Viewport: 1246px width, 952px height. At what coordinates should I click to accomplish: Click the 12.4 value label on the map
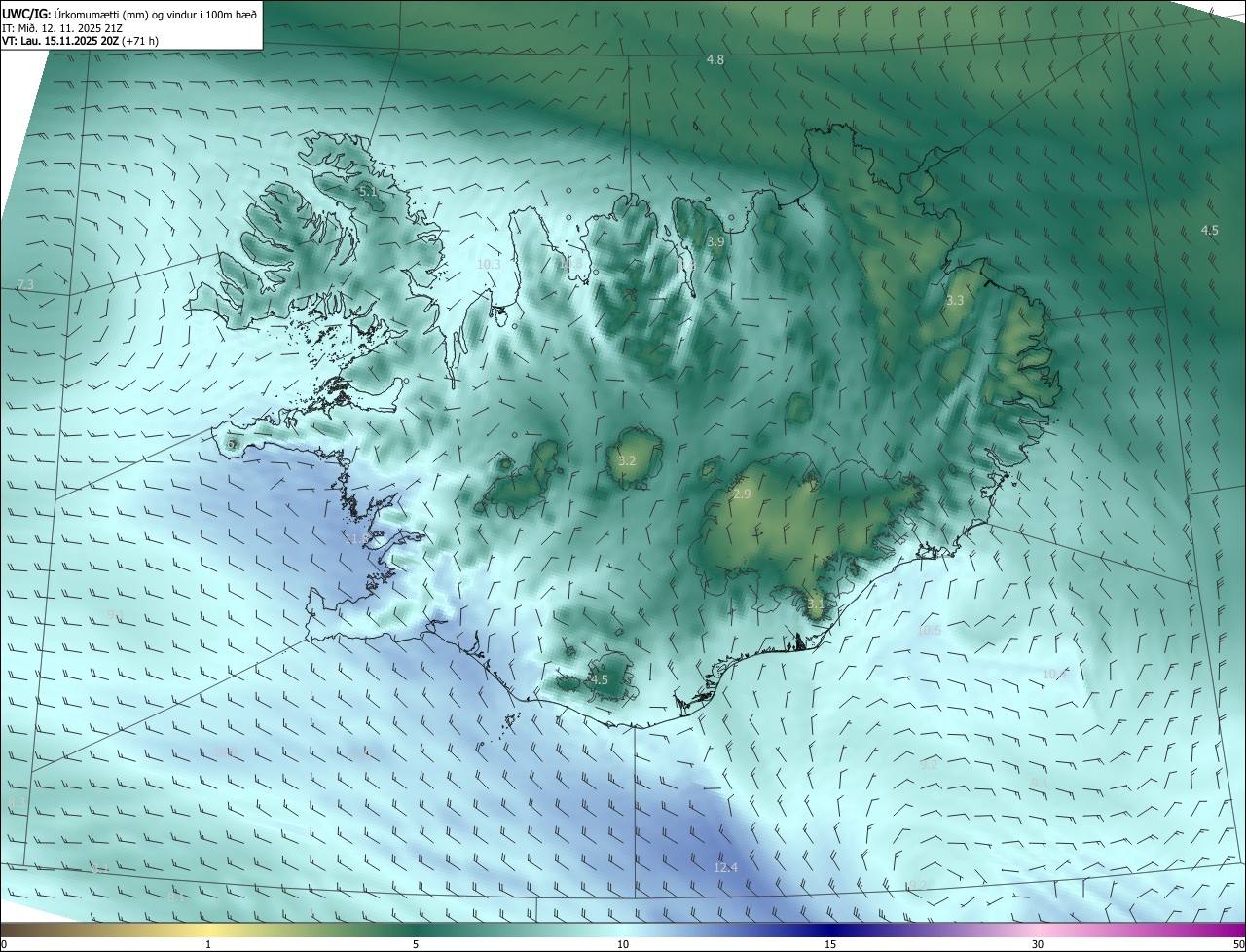pos(725,867)
